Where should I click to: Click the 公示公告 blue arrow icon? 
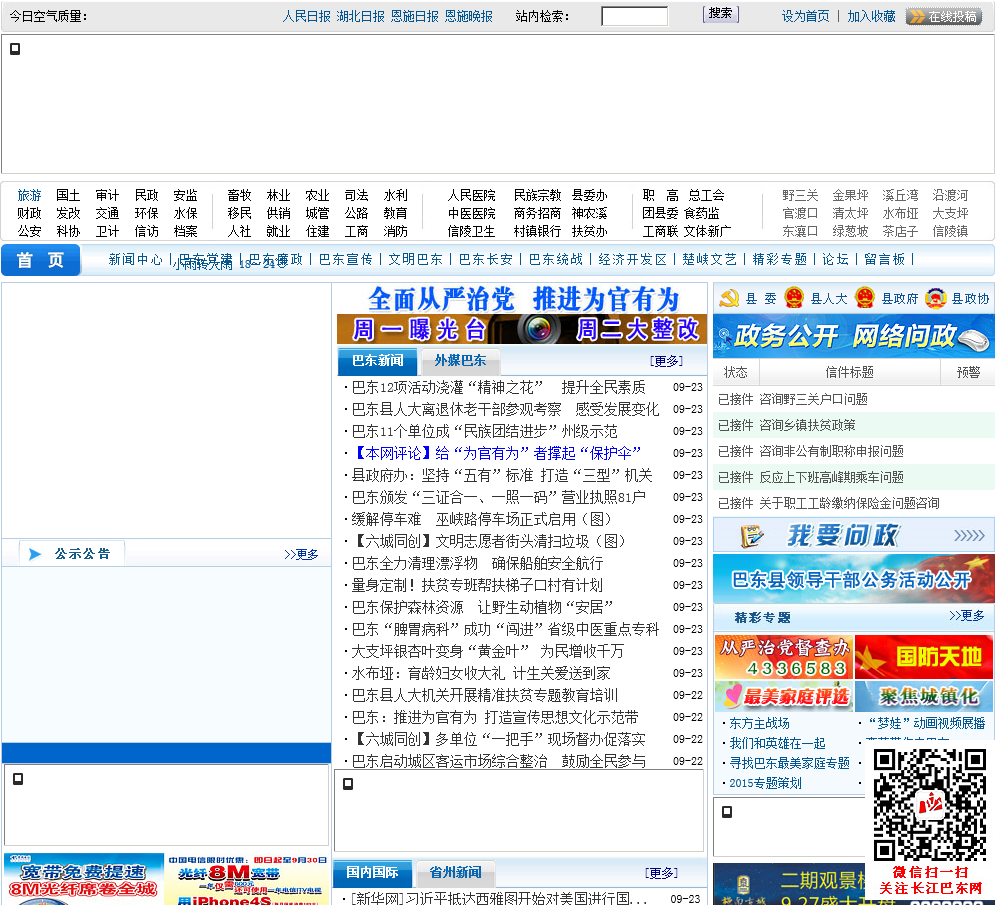pos(35,554)
